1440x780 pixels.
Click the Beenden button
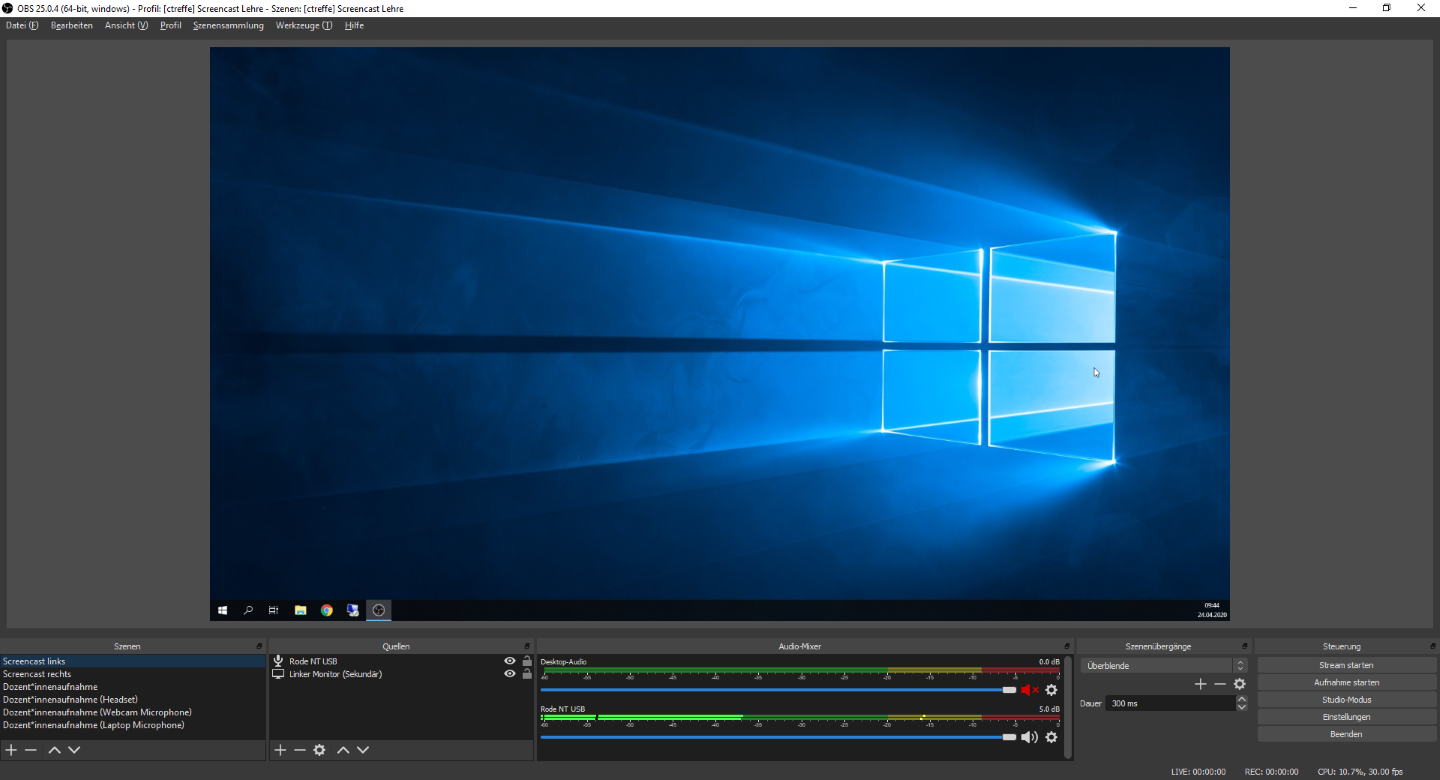pyautogui.click(x=1346, y=734)
